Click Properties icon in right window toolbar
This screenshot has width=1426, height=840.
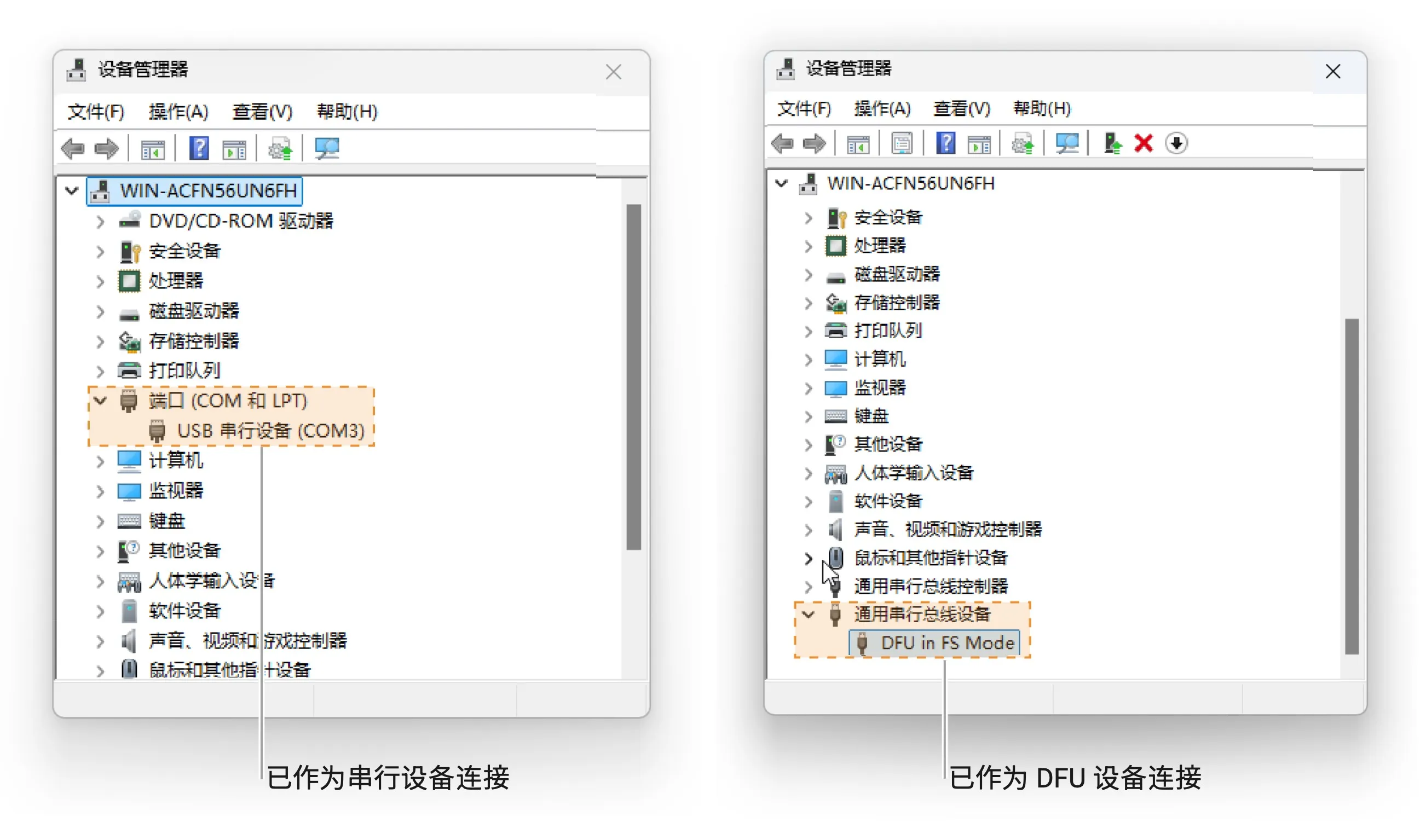click(902, 144)
